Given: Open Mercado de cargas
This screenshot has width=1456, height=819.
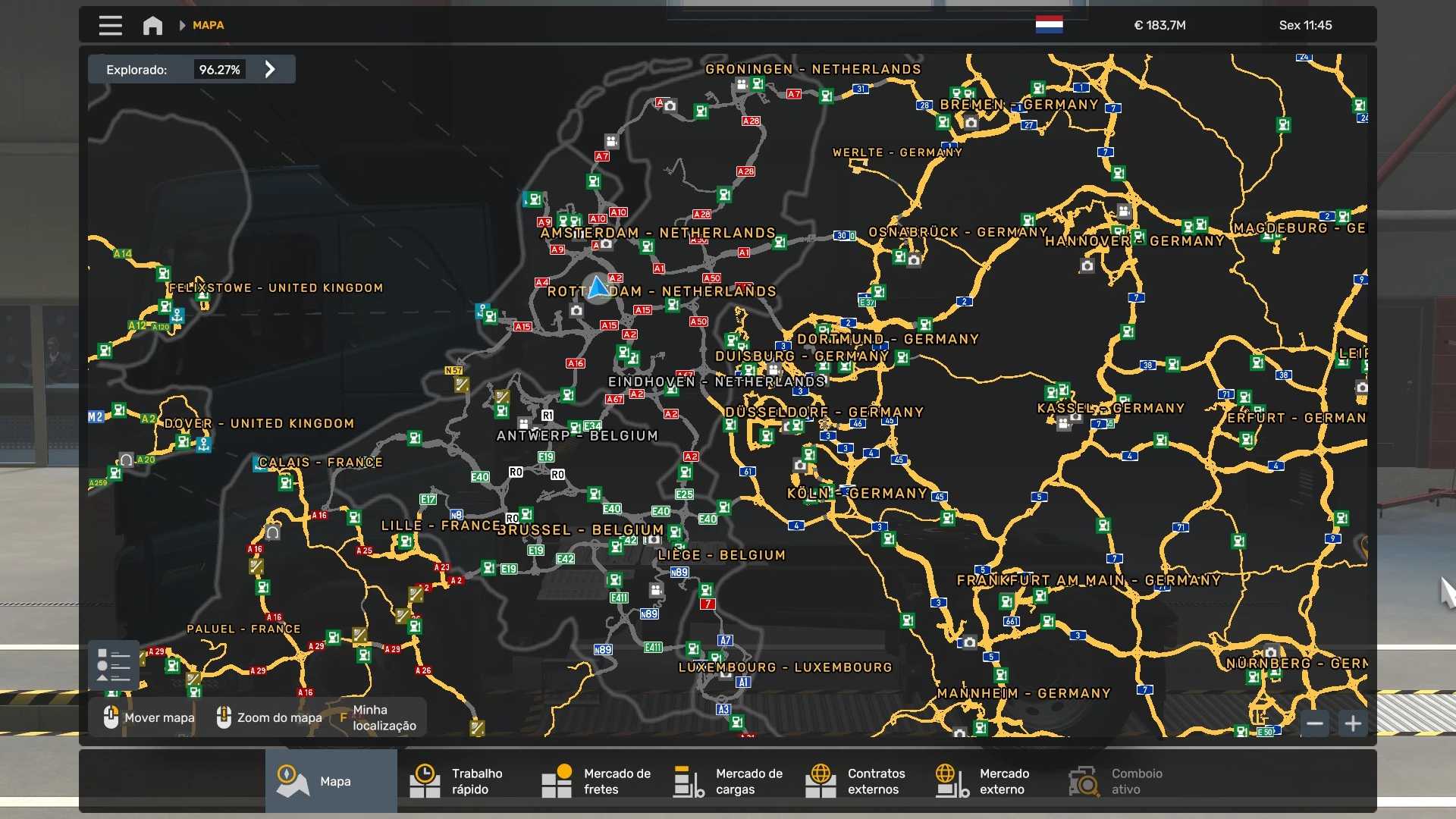Looking at the screenshot, I should pos(728,781).
